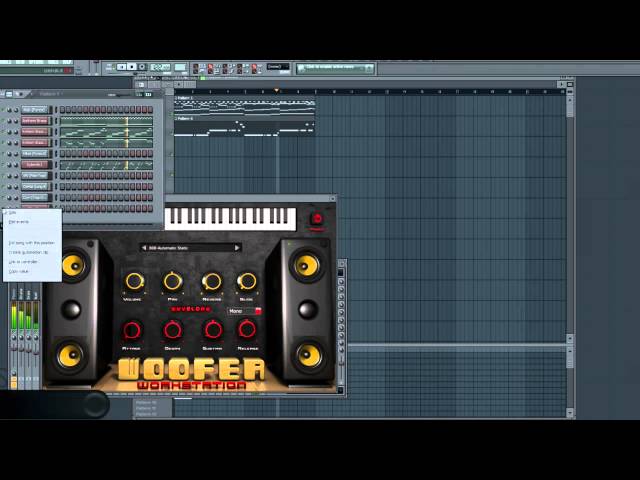Screen dimensions: 640x480
Task: Click the Woofer Pan knob
Action: tap(173, 282)
